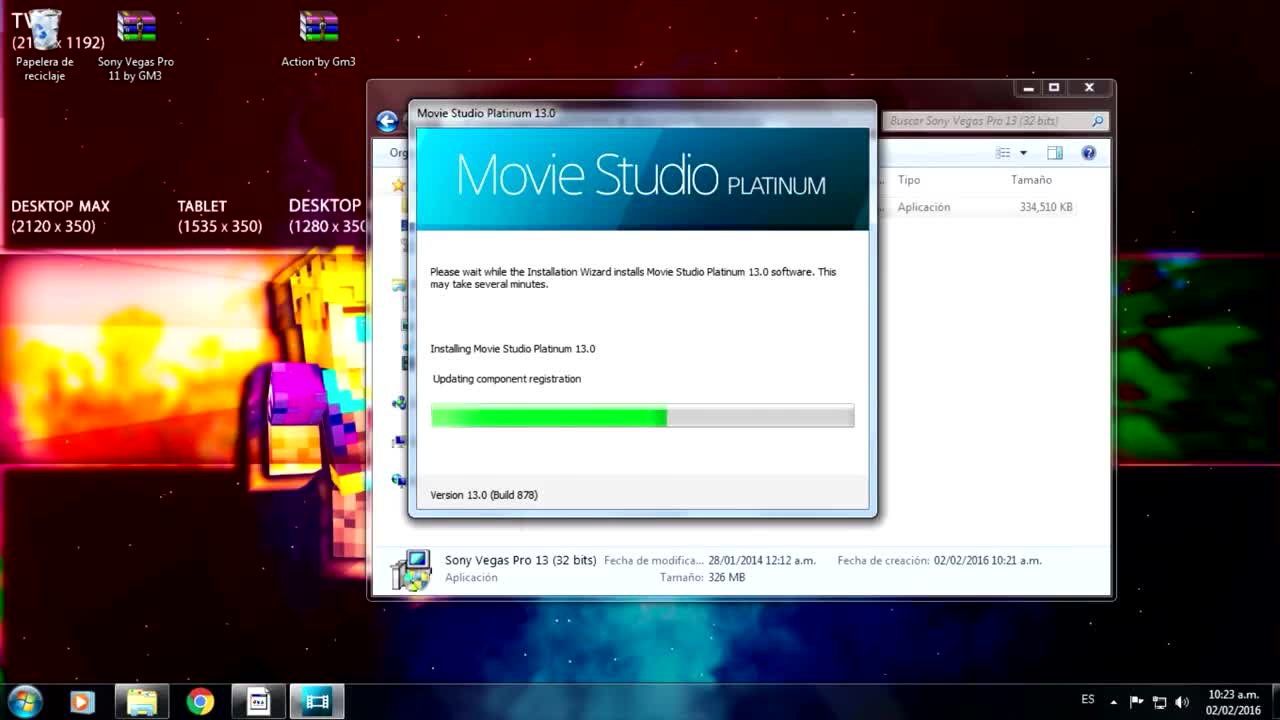This screenshot has height=720, width=1280.
Task: Open the volume speaker tray icon
Action: pos(1182,702)
